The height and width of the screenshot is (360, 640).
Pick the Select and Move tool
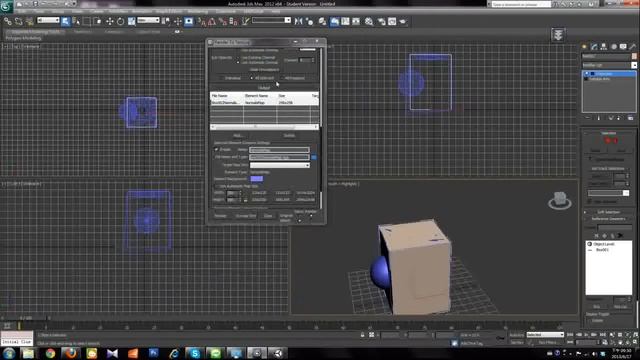109,21
